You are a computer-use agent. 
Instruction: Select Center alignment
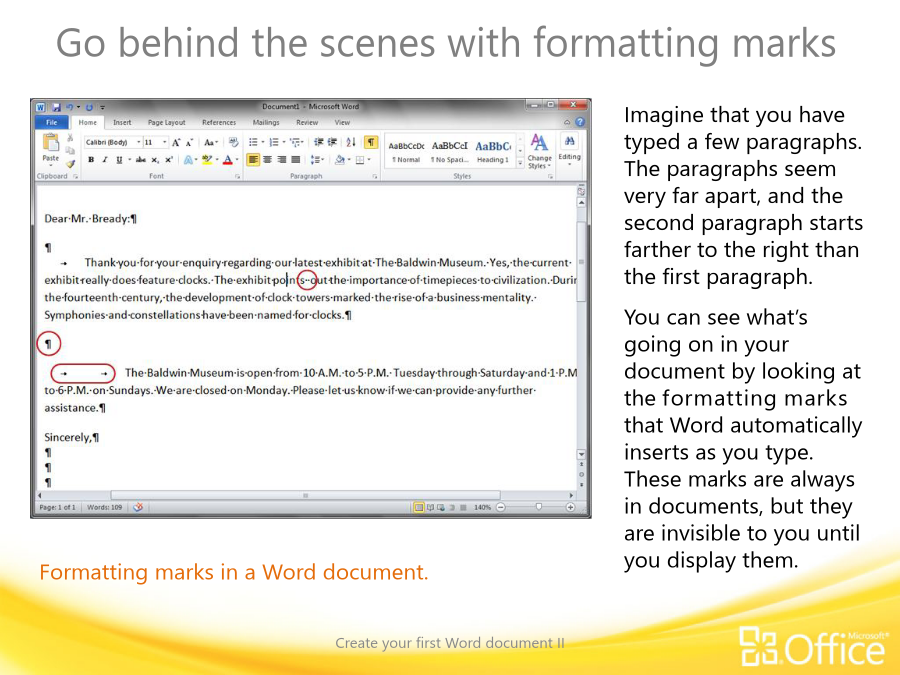267,160
